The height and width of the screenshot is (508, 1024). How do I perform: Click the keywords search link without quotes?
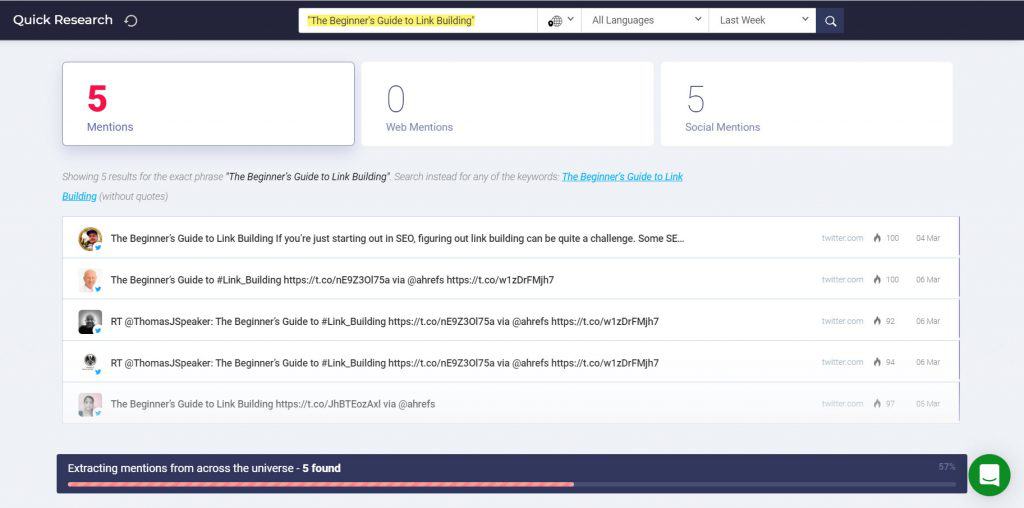click(622, 177)
